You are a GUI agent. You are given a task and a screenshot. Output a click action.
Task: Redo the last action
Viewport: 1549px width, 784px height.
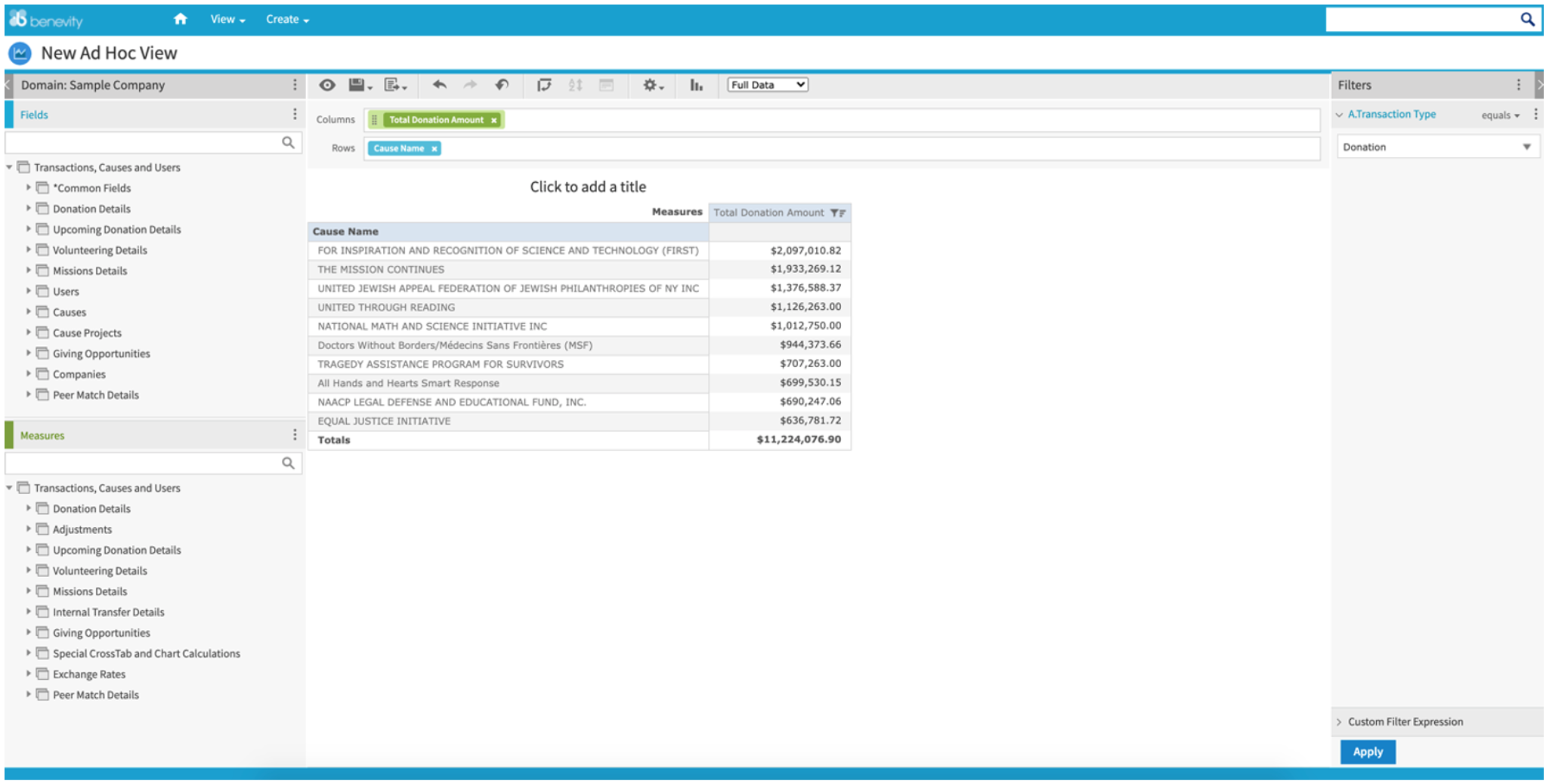pyautogui.click(x=470, y=85)
